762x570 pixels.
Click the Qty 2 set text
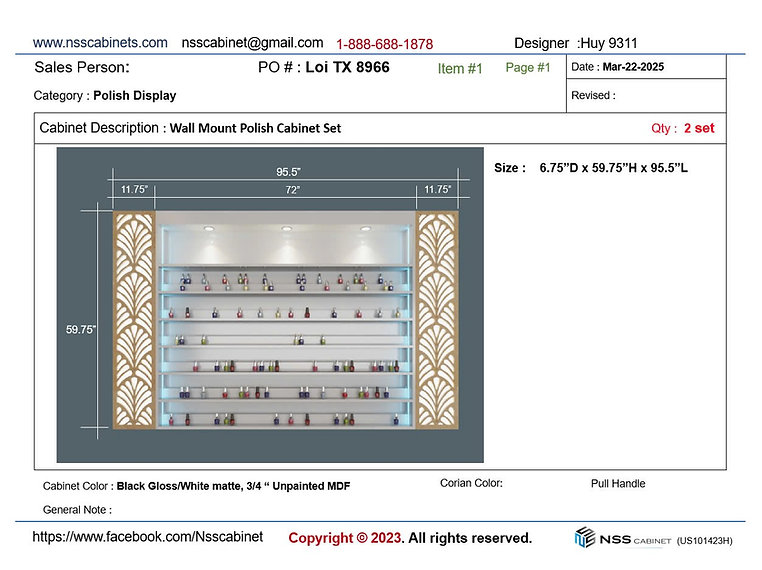point(683,128)
